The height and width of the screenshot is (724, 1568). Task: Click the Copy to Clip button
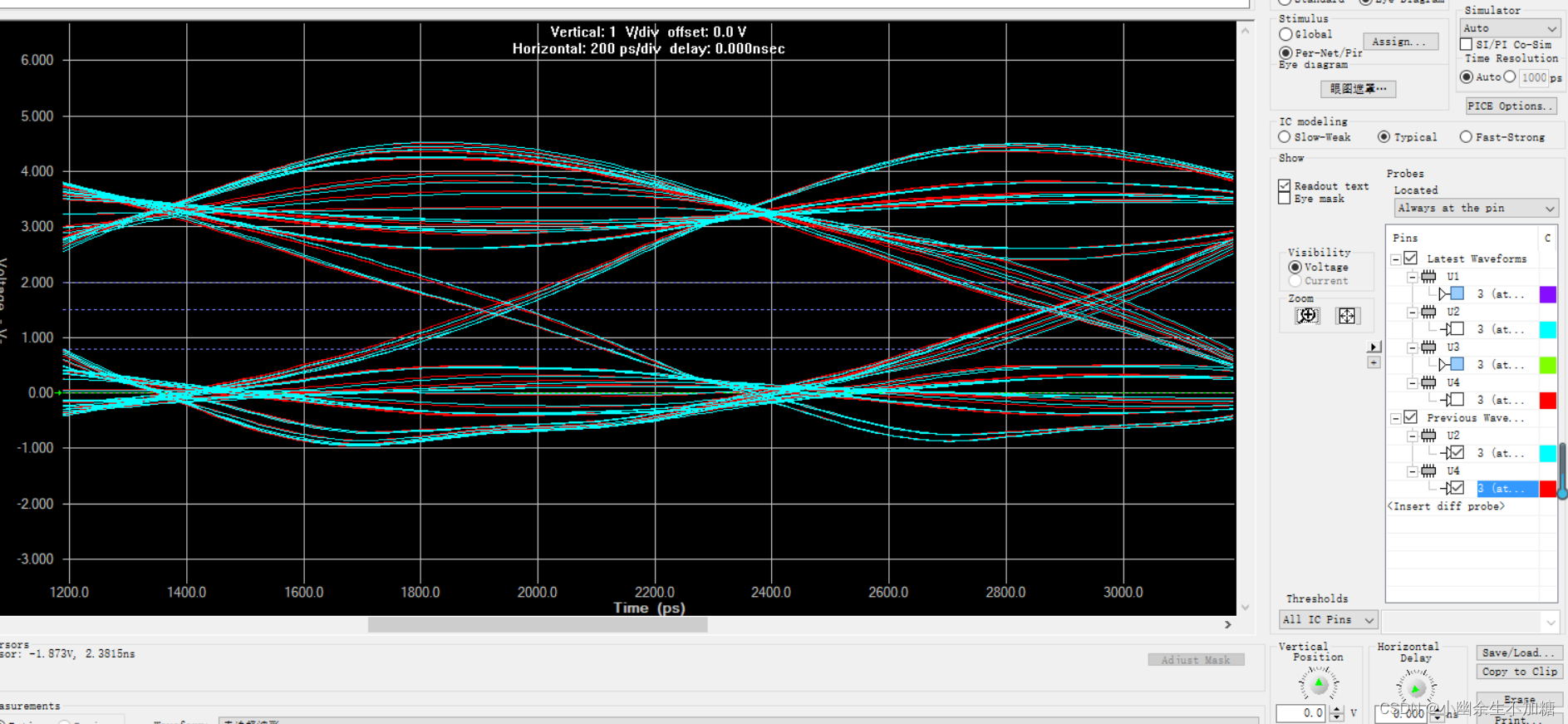point(1518,672)
